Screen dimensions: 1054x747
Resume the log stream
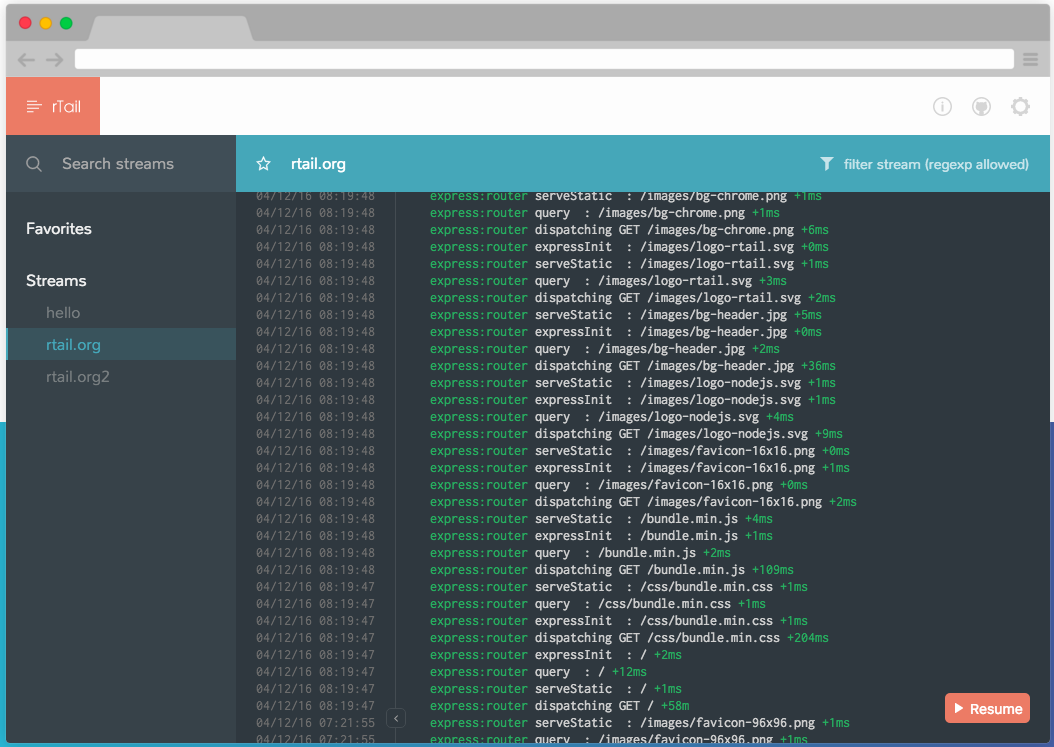(x=987, y=708)
